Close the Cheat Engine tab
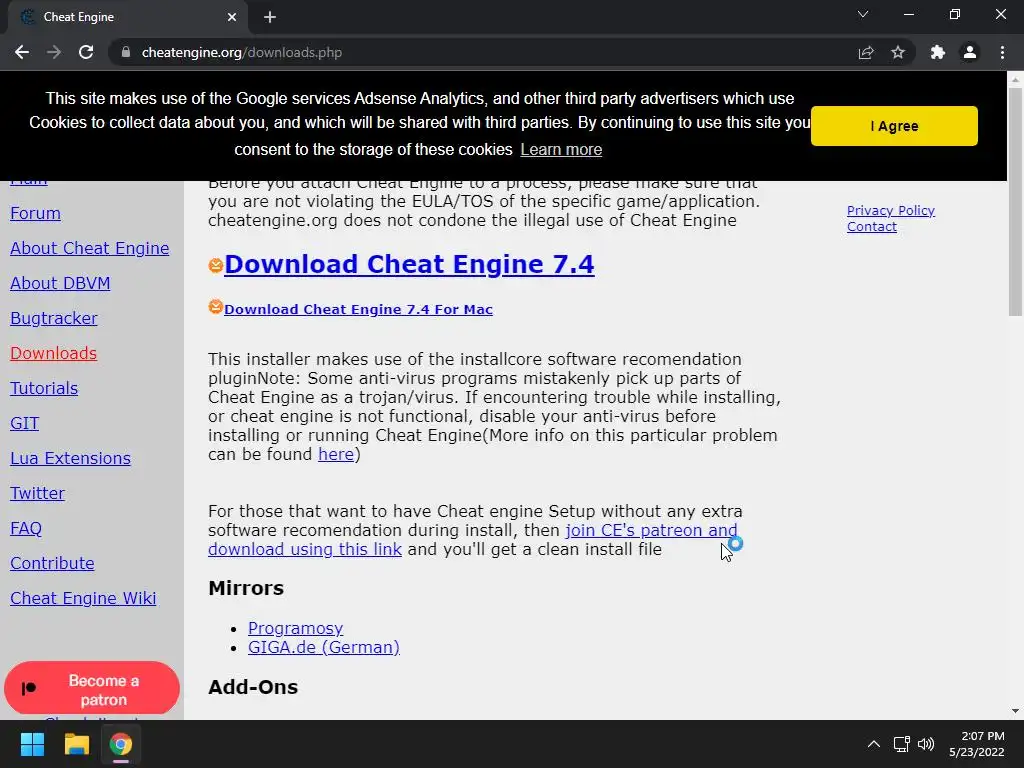 pyautogui.click(x=232, y=17)
